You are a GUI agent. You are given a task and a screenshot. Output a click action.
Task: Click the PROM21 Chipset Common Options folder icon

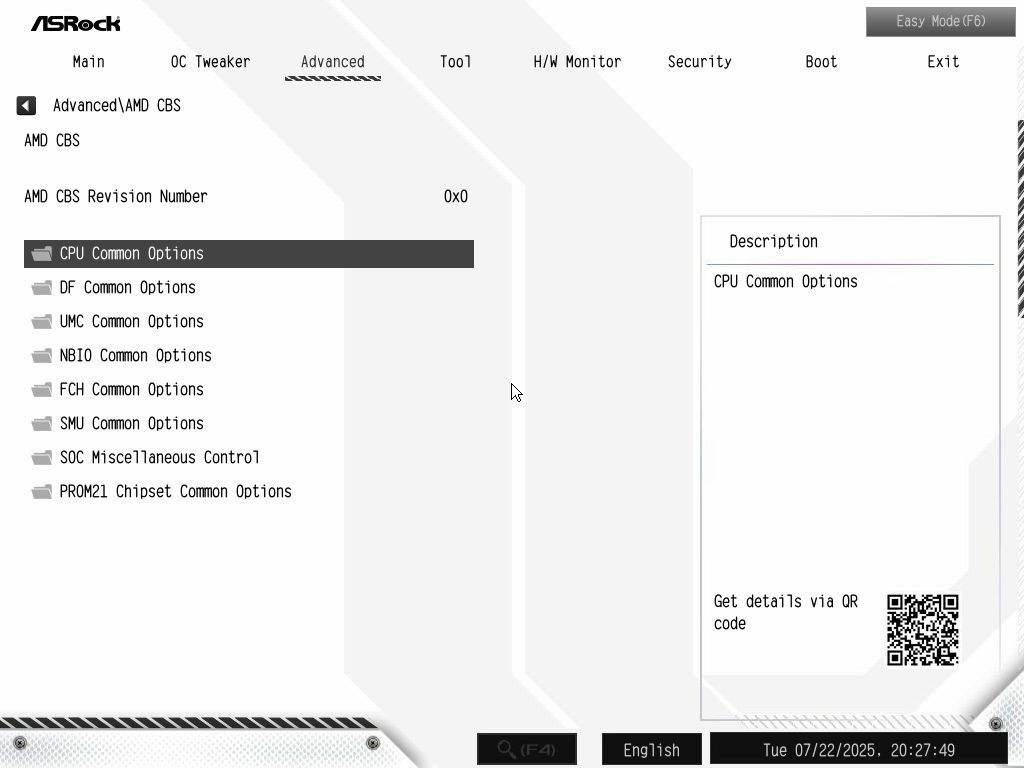tap(42, 491)
